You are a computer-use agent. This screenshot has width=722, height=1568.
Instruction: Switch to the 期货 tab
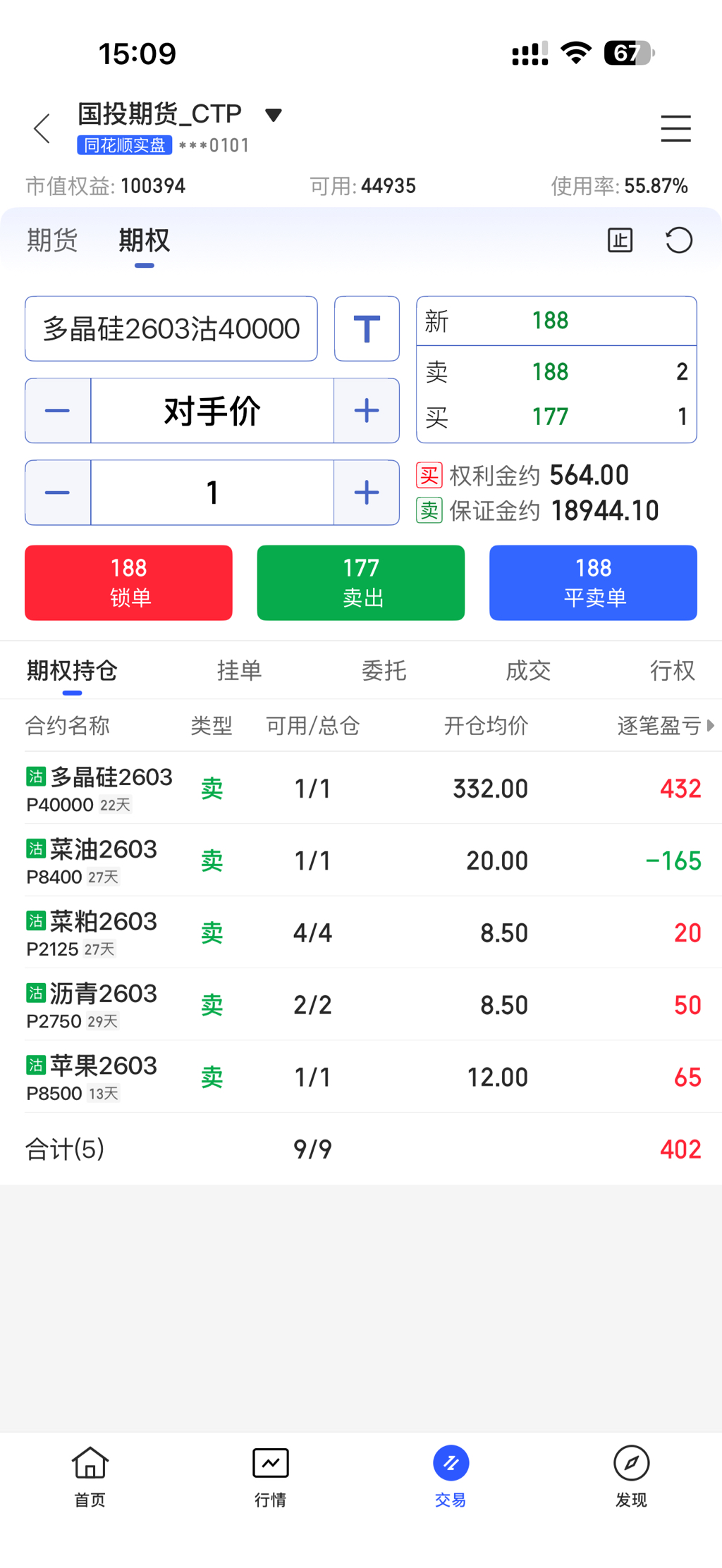pos(52,240)
